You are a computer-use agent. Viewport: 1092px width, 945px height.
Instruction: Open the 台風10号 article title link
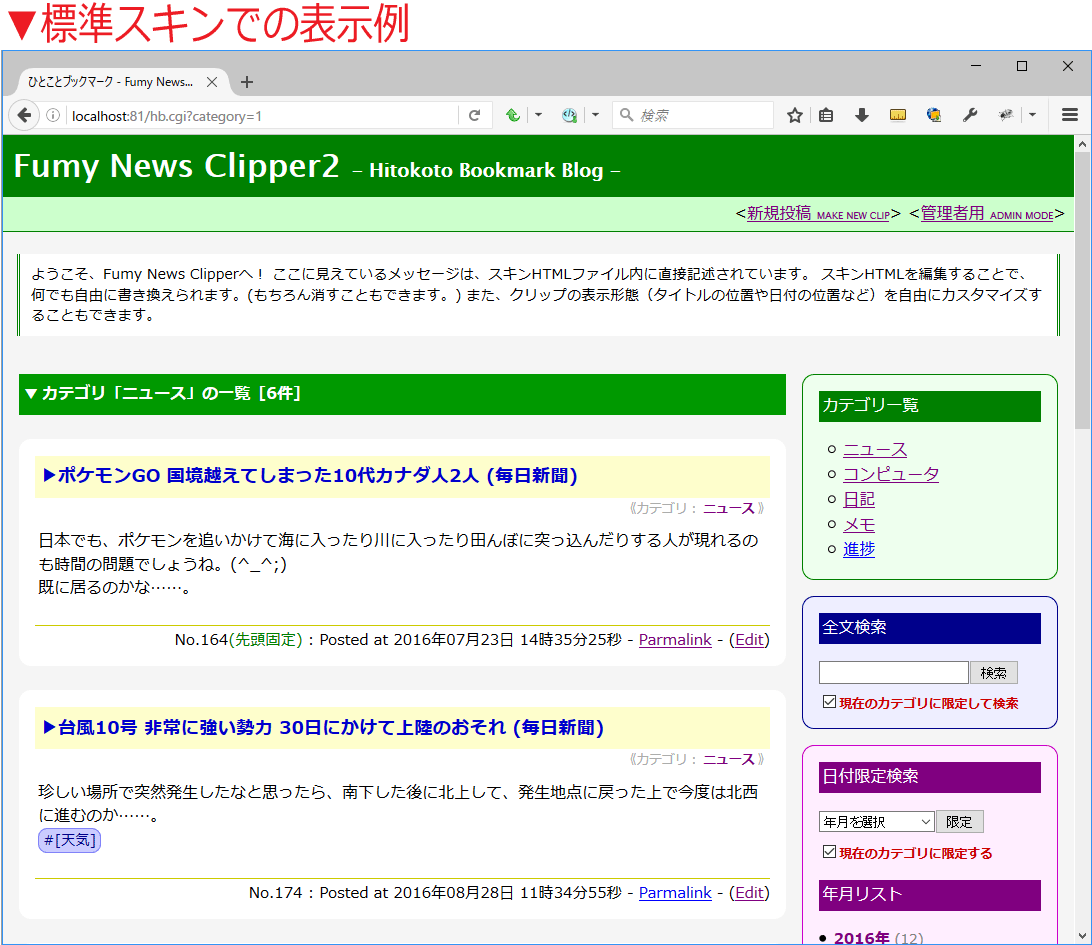pyautogui.click(x=324, y=728)
